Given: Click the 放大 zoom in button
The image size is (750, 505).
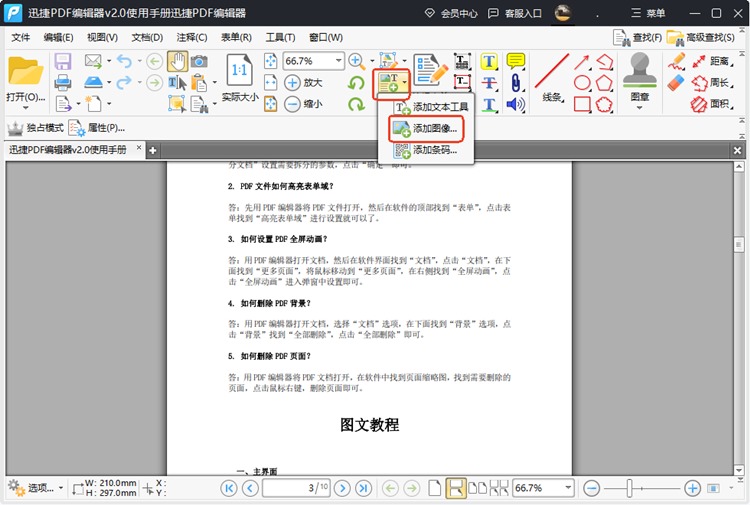Looking at the screenshot, I should point(303,82).
